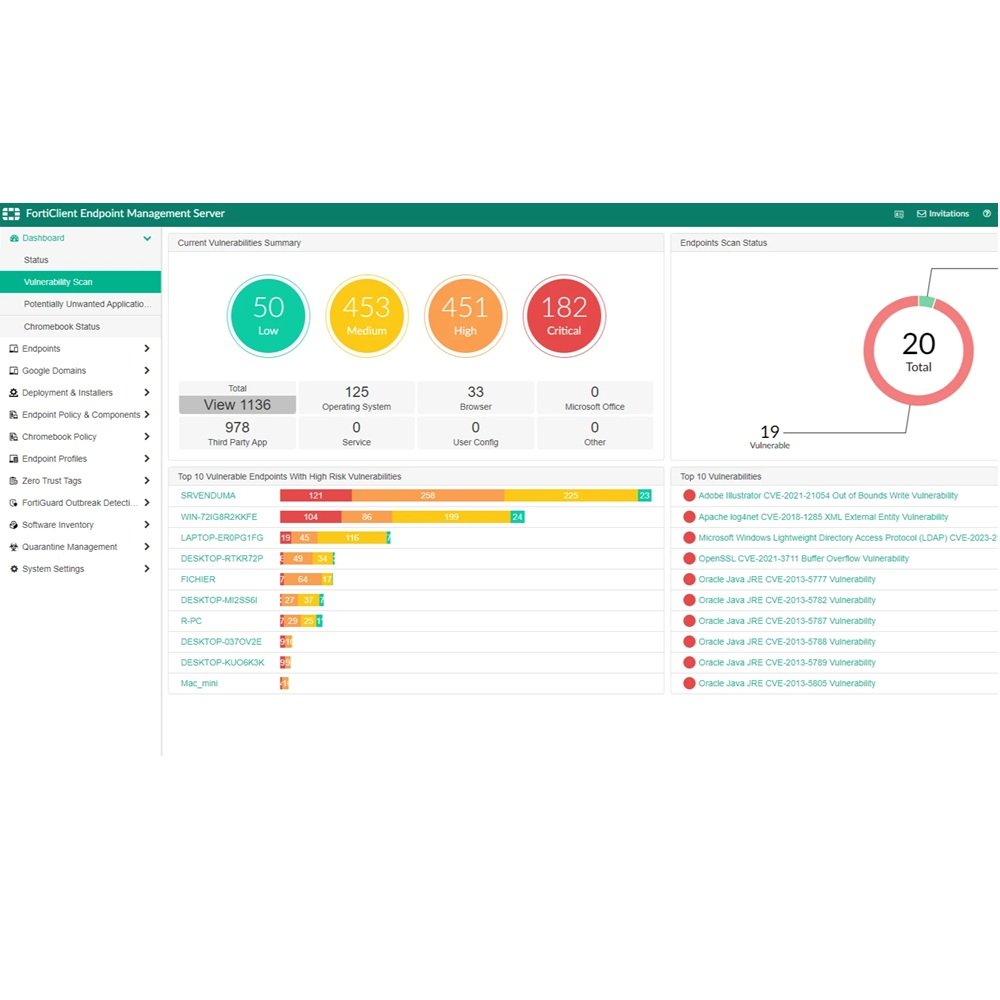Screen dimensions: 1000x1000
Task: Expand the System Settings arrow
Action: 147,569
